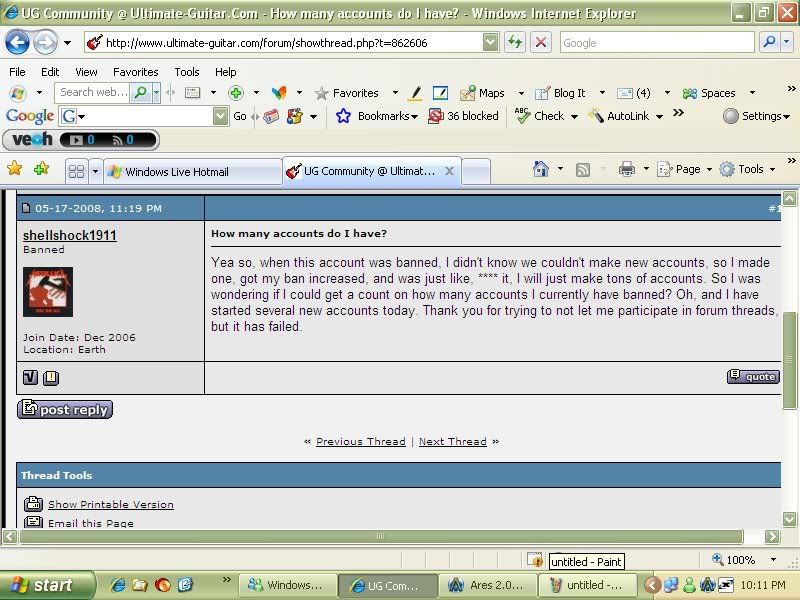This screenshot has height=600, width=800.
Task: Click the vertical scrollbar down arrow
Action: tap(789, 519)
